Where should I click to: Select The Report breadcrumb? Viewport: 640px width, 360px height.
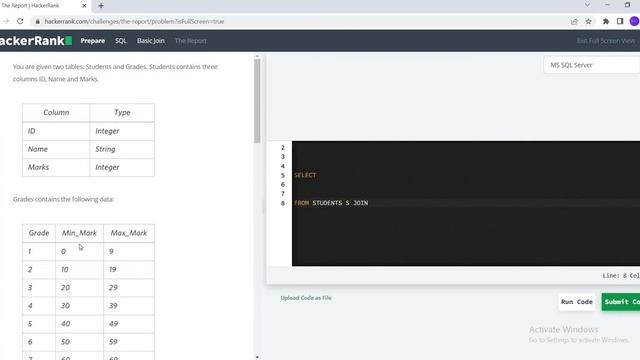click(191, 41)
